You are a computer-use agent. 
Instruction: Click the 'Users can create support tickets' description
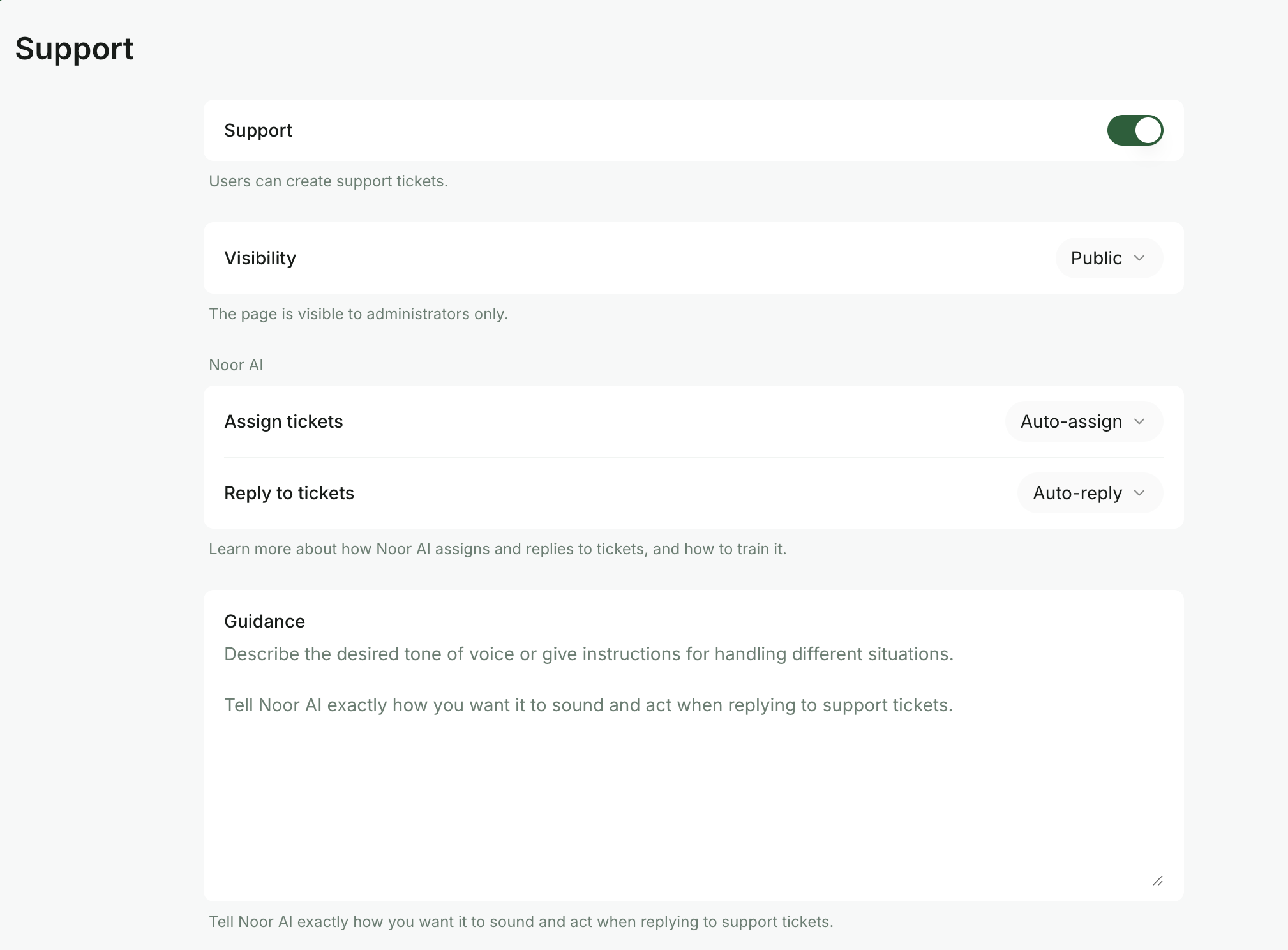tap(328, 181)
